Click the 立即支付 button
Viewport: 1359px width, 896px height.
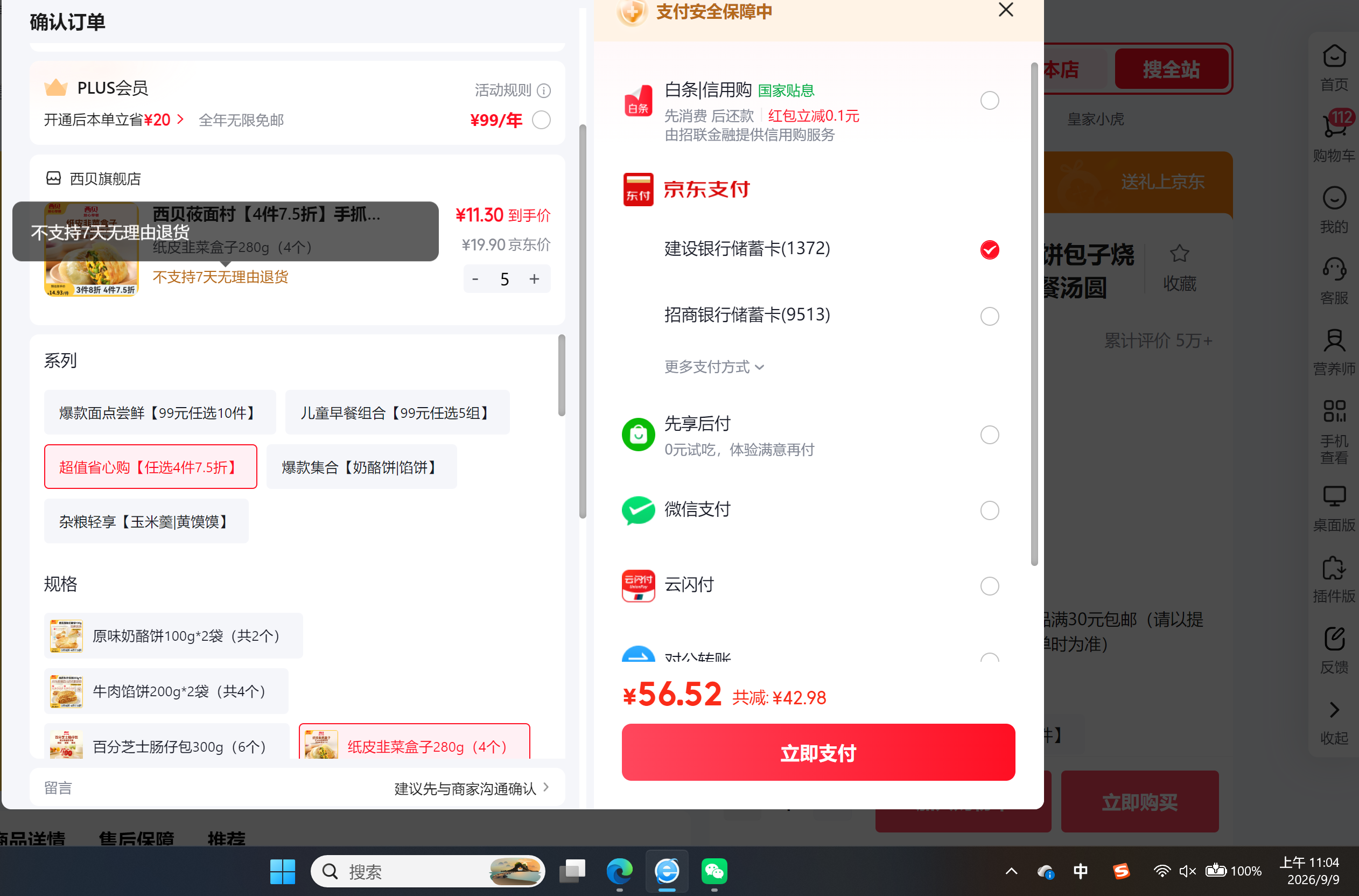tap(818, 753)
